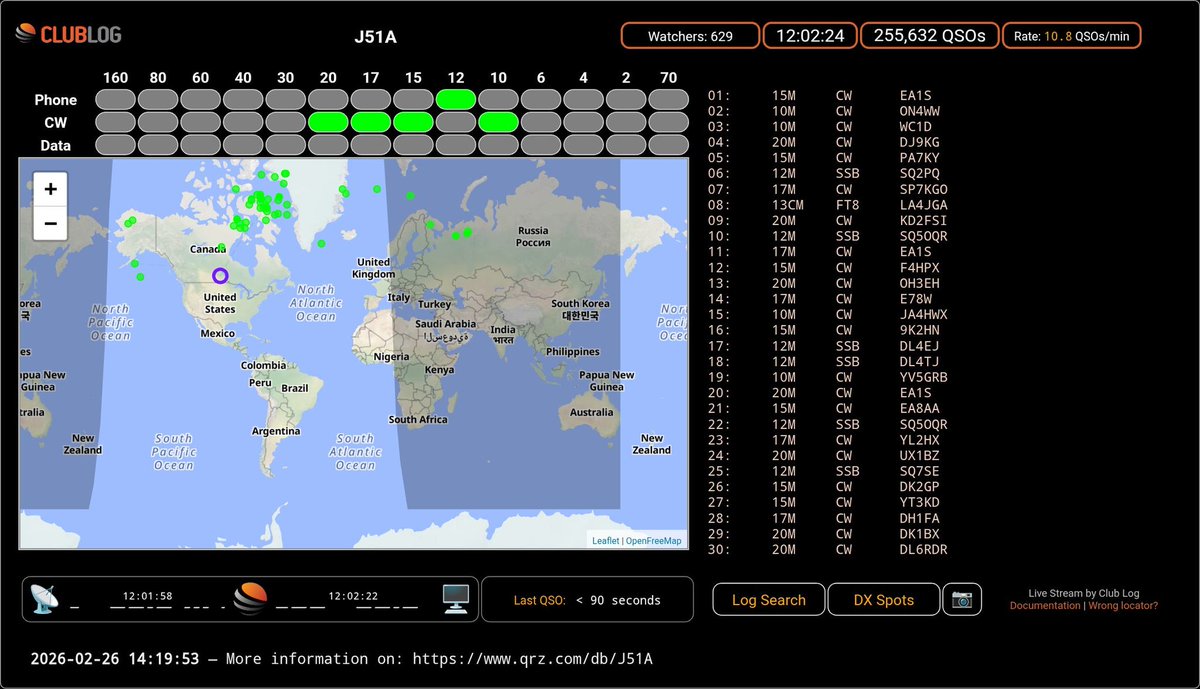Click the DX Spots button
The height and width of the screenshot is (689, 1200).
click(883, 599)
